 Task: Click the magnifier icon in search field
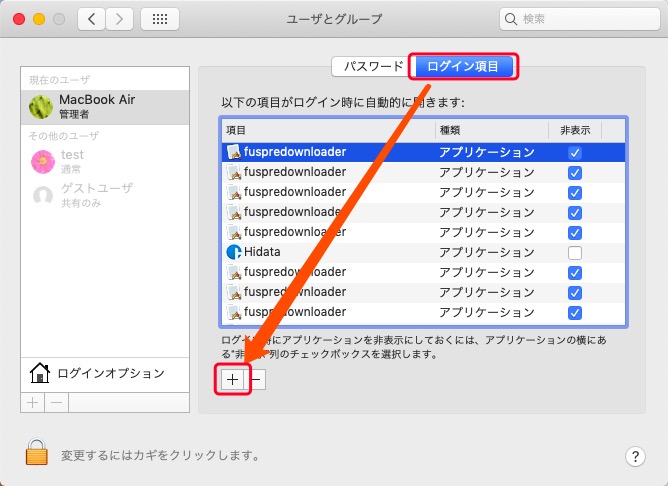pyautogui.click(x=510, y=19)
